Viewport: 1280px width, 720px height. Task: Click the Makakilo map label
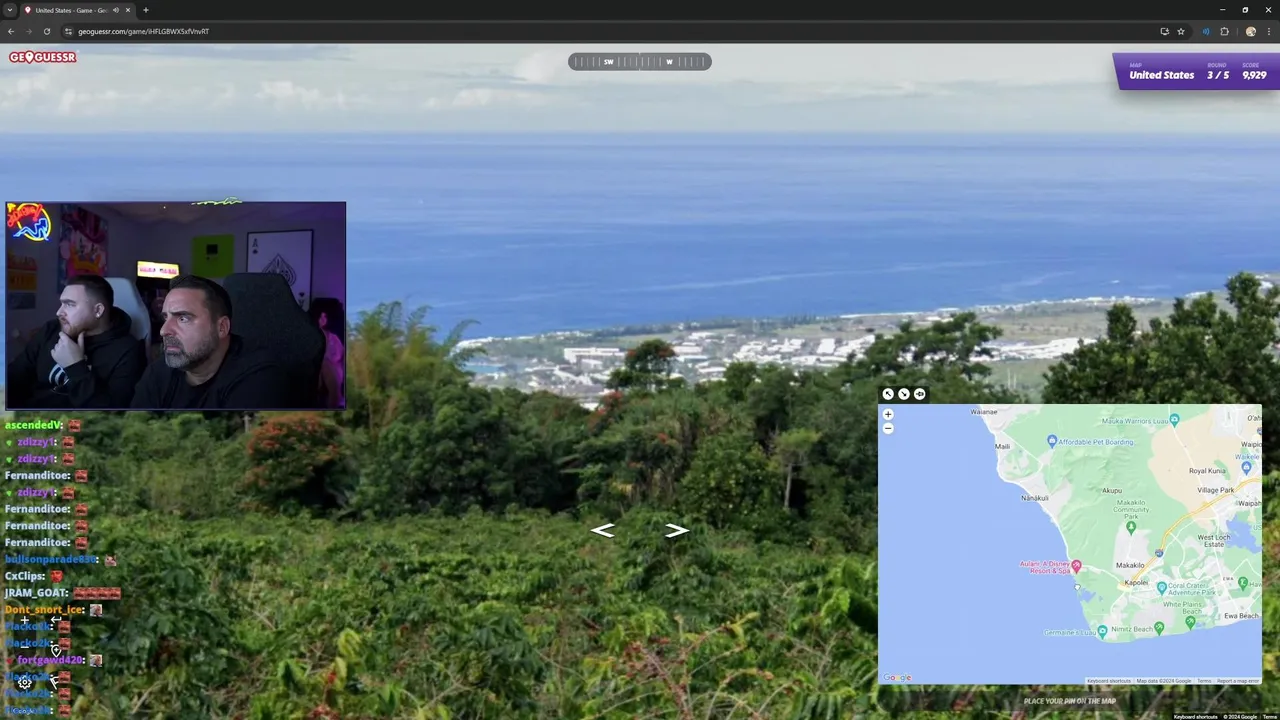(1129, 565)
